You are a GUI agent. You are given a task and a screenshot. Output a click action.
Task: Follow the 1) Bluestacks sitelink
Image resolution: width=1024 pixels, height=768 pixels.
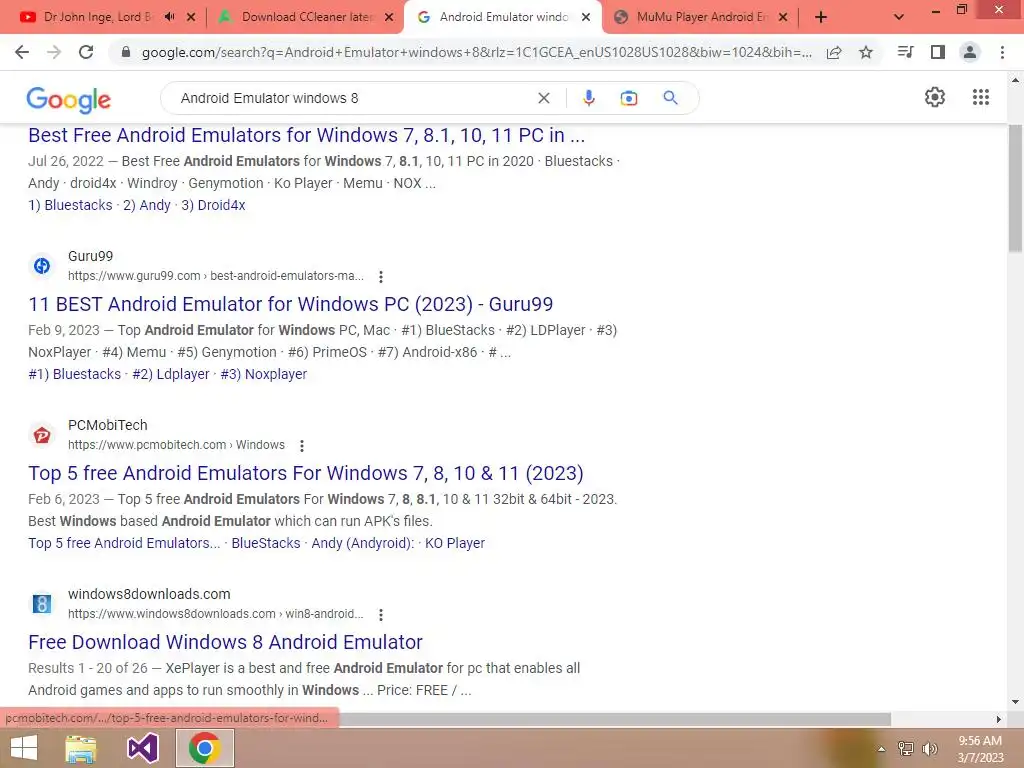(x=70, y=205)
